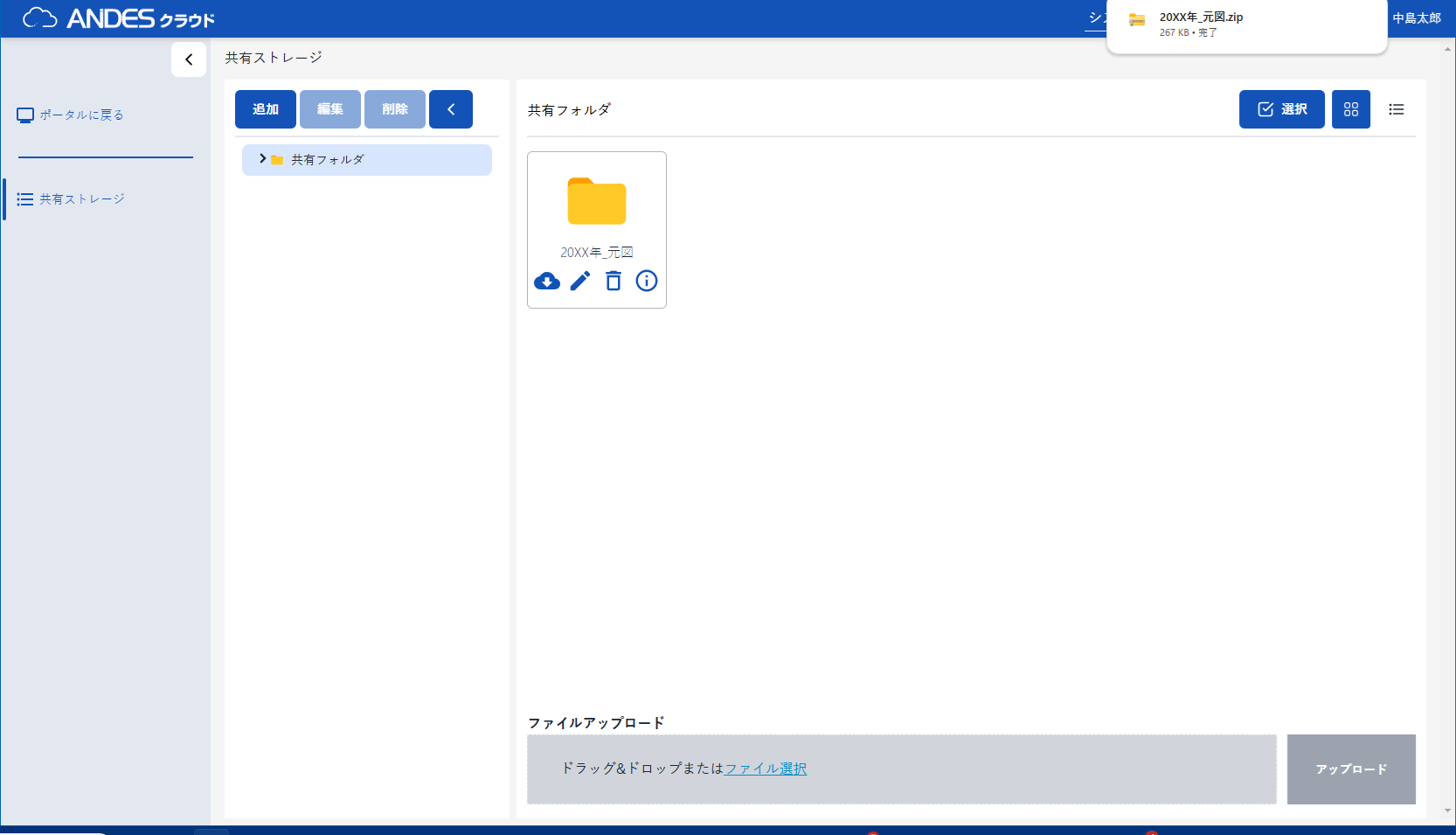The height and width of the screenshot is (835, 1456).
Task: Collapse the left sidebar with arrow button
Action: 189,59
